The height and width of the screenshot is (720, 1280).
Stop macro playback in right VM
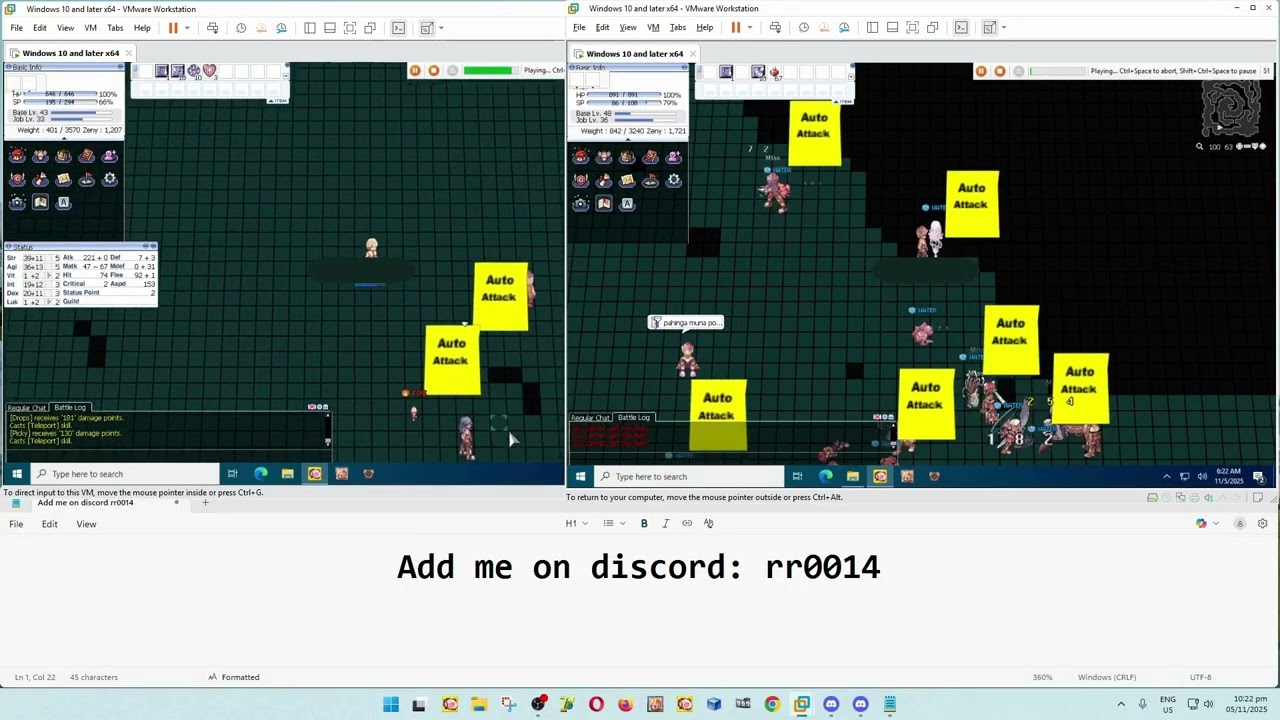(1000, 71)
